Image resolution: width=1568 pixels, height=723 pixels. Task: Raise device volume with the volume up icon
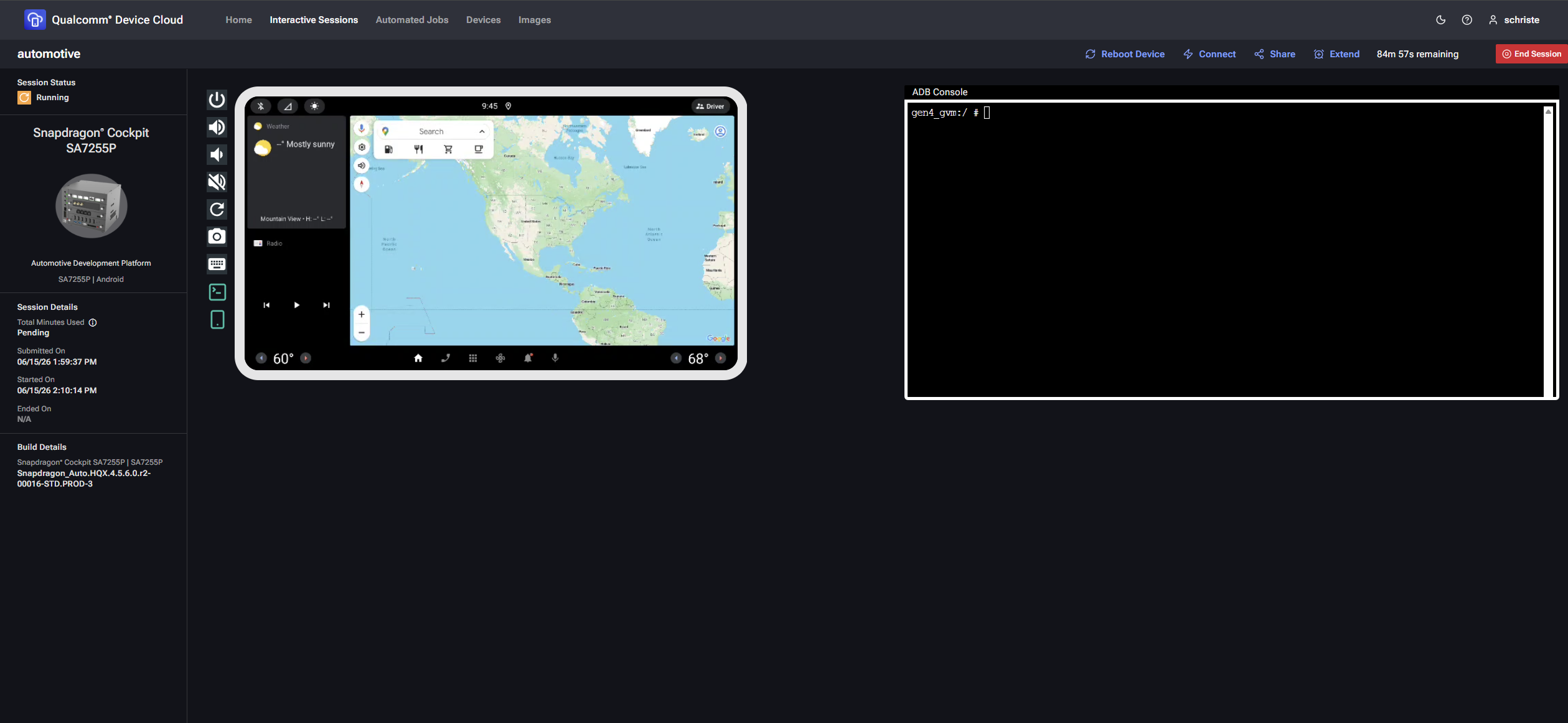click(217, 128)
